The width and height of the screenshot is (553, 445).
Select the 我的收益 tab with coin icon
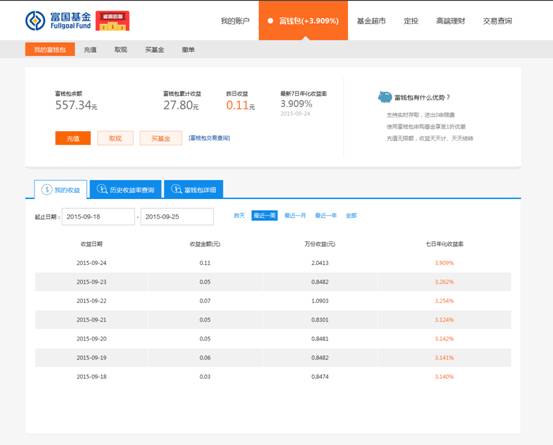pyautogui.click(x=61, y=190)
